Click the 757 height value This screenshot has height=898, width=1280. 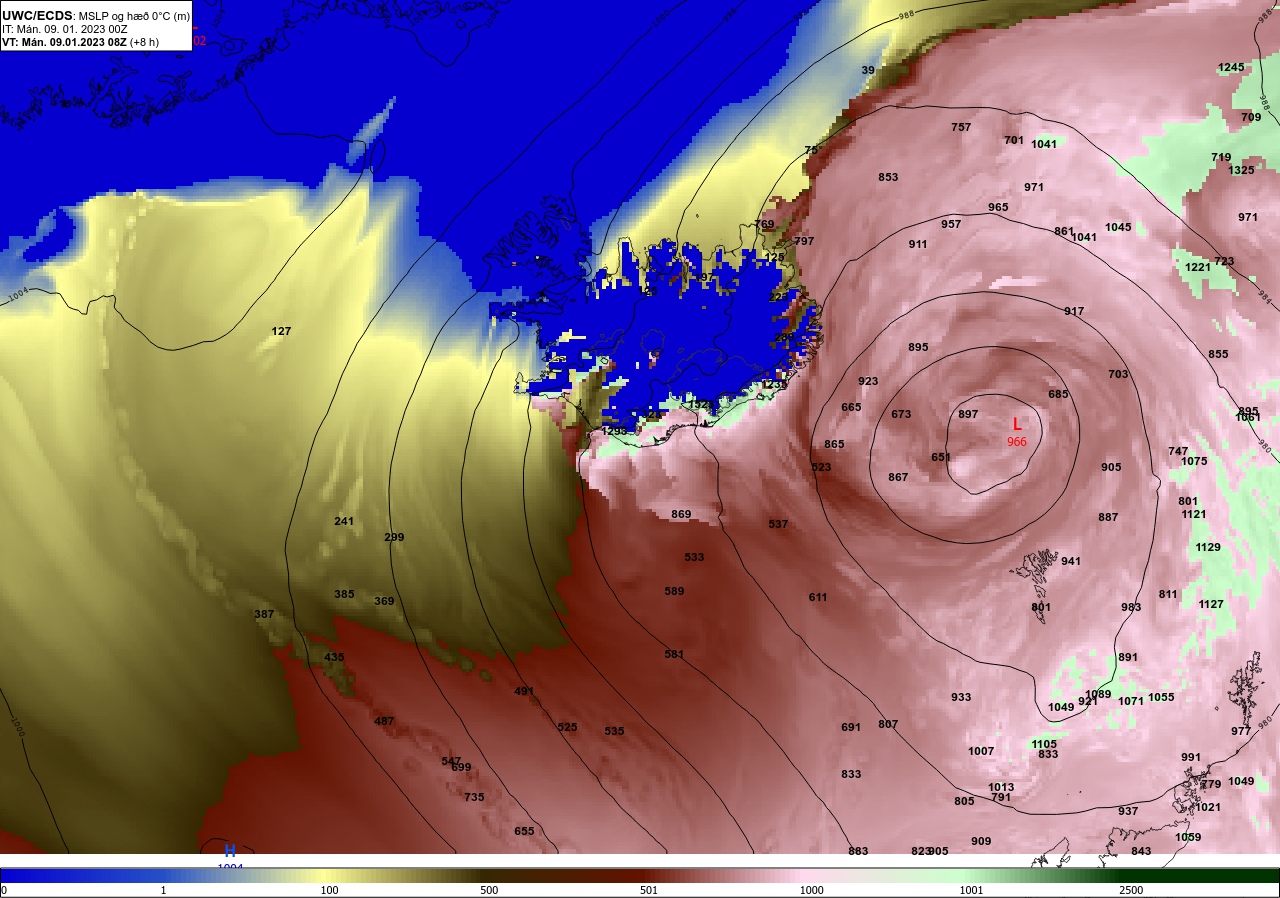point(961,128)
